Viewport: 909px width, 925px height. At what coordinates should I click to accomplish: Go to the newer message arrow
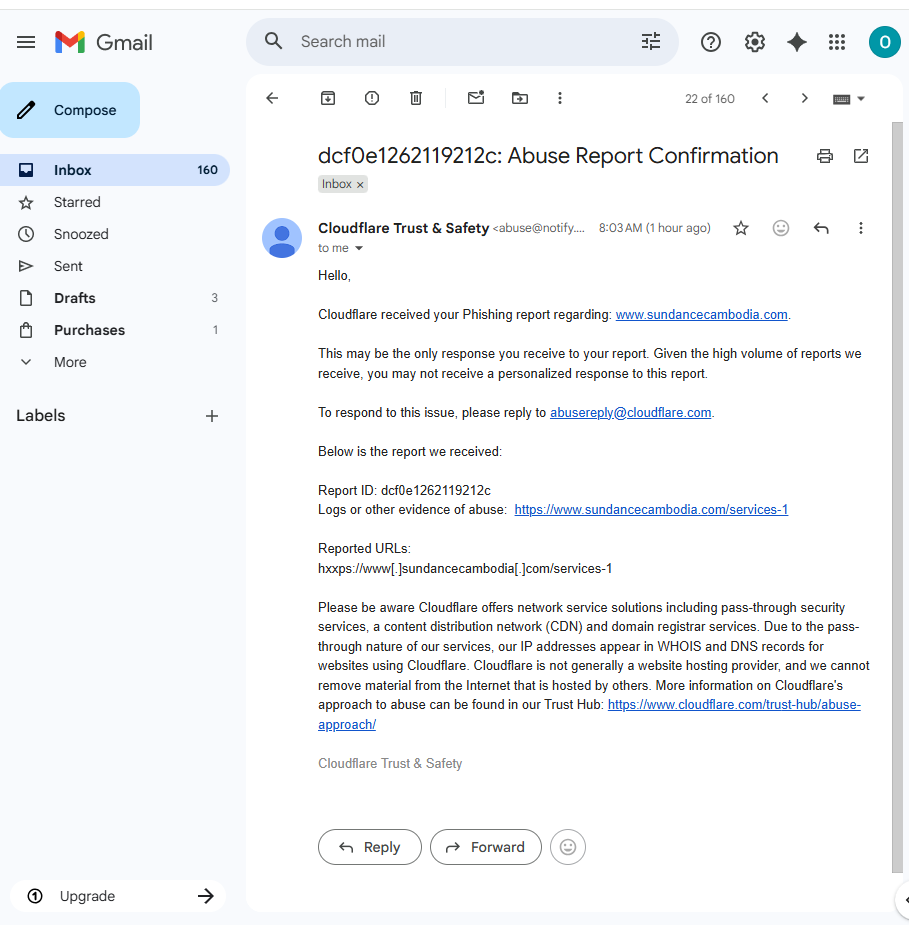[765, 98]
